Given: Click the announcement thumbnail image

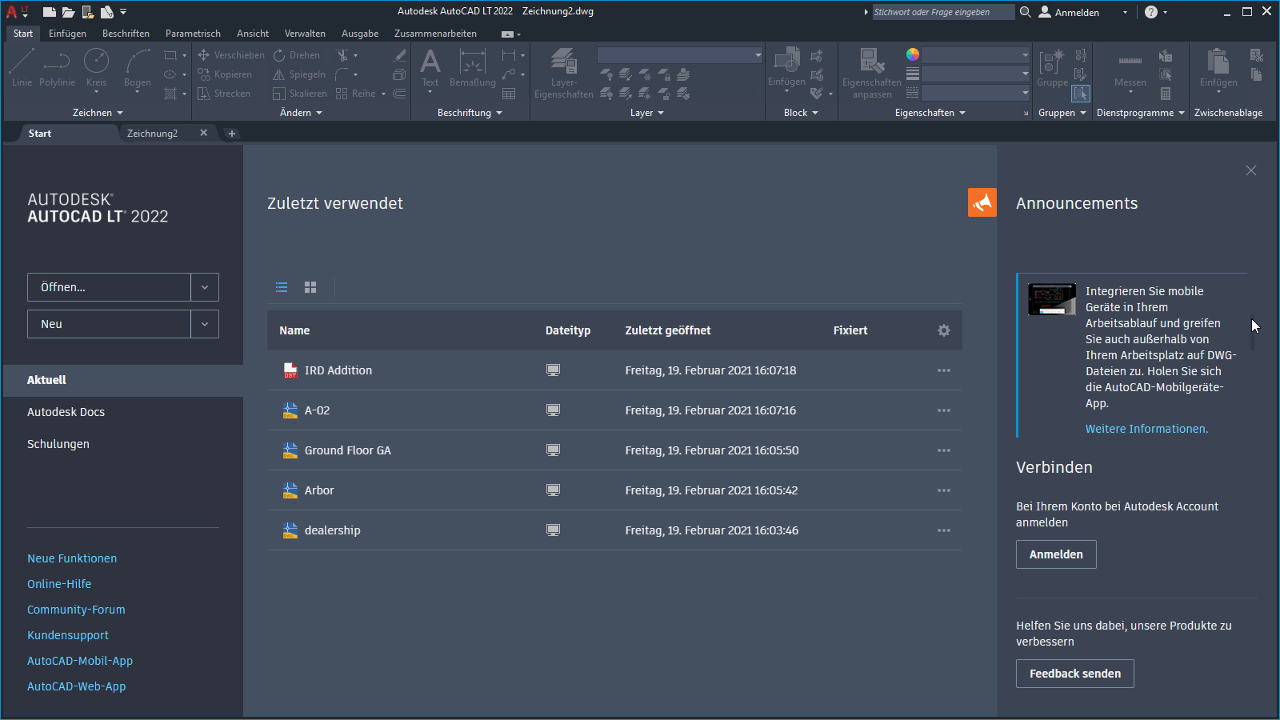Looking at the screenshot, I should [x=1052, y=299].
